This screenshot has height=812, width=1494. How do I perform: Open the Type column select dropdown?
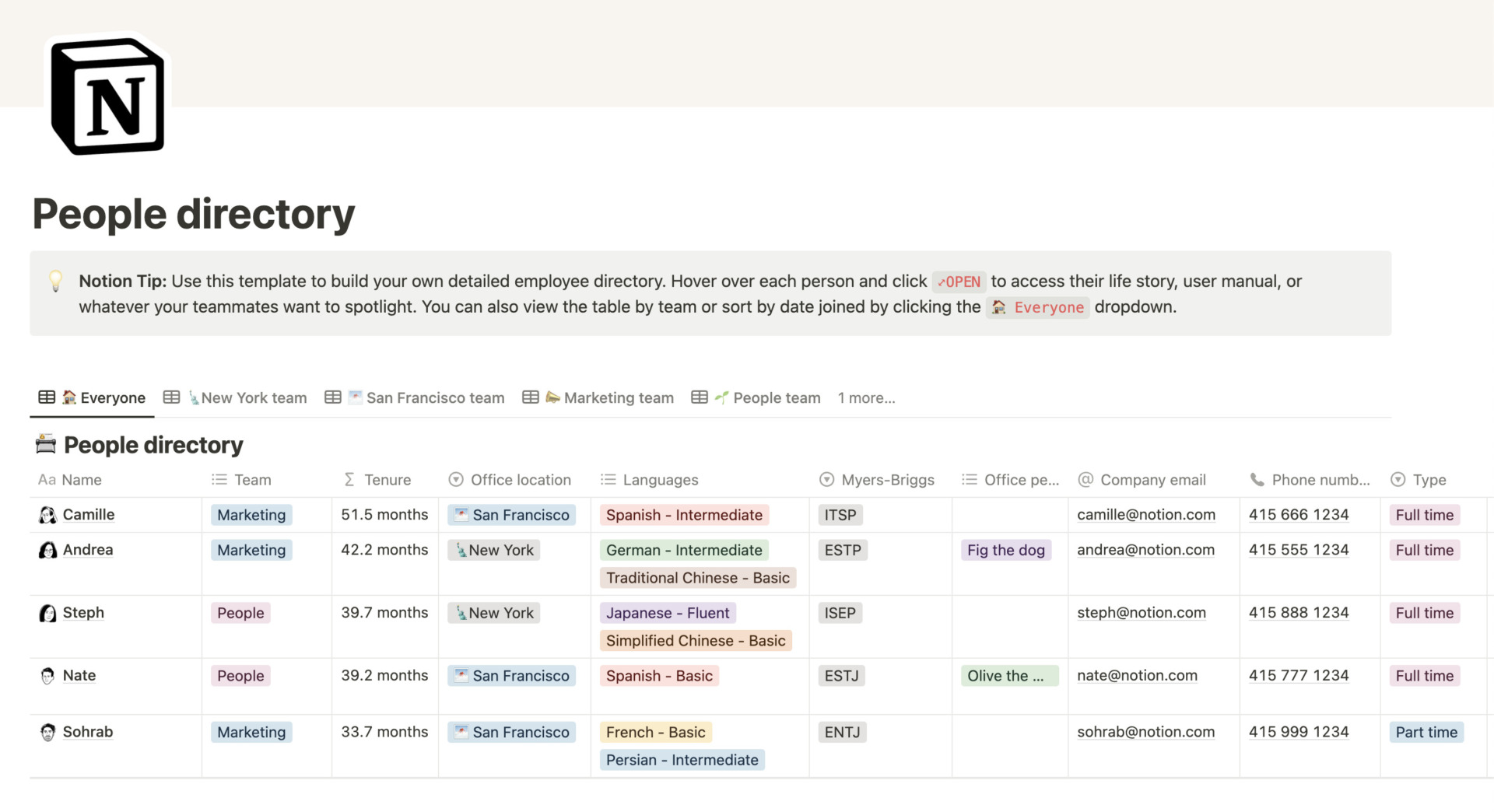click(1398, 480)
